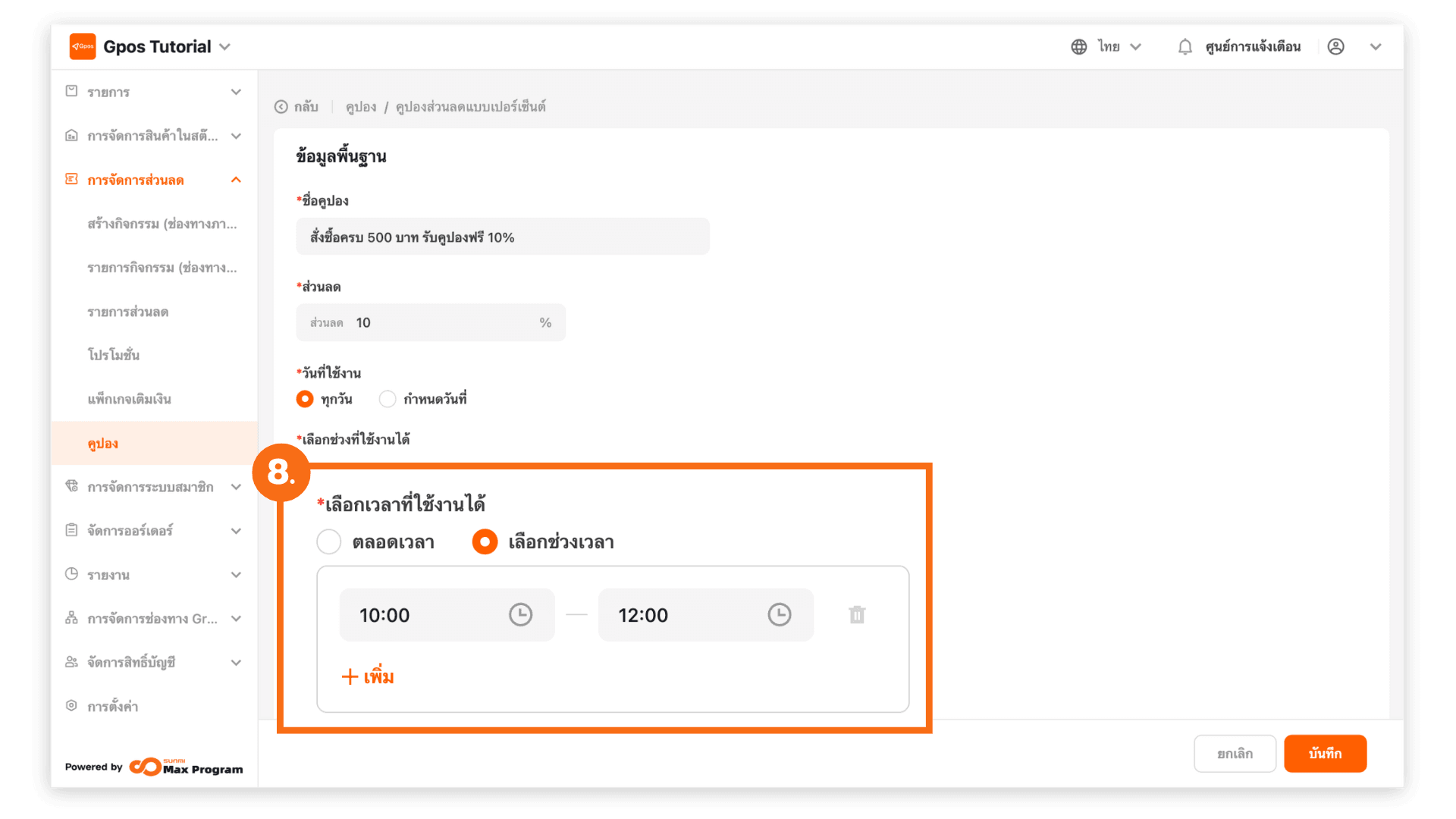Click the clock icon in the 12:00 field
1456x819 pixels.
[x=779, y=615]
